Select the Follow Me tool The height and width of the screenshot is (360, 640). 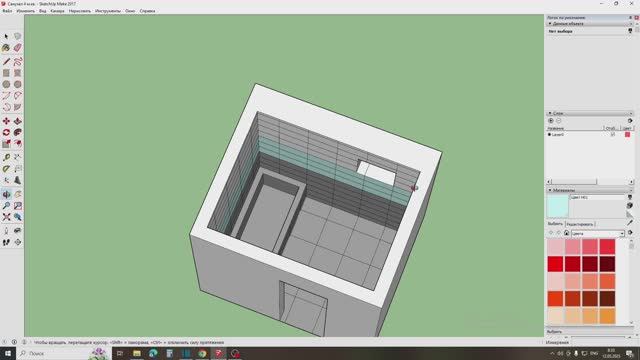click(x=18, y=133)
